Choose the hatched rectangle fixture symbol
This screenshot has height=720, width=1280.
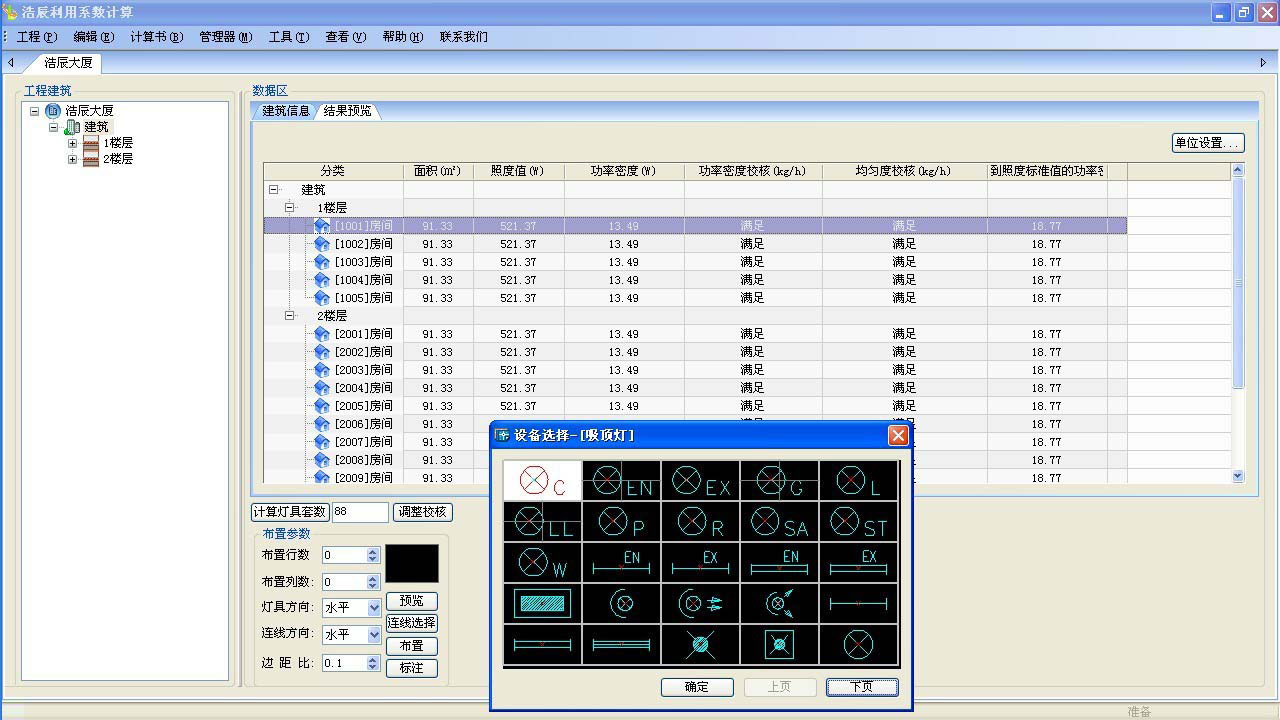(x=542, y=604)
